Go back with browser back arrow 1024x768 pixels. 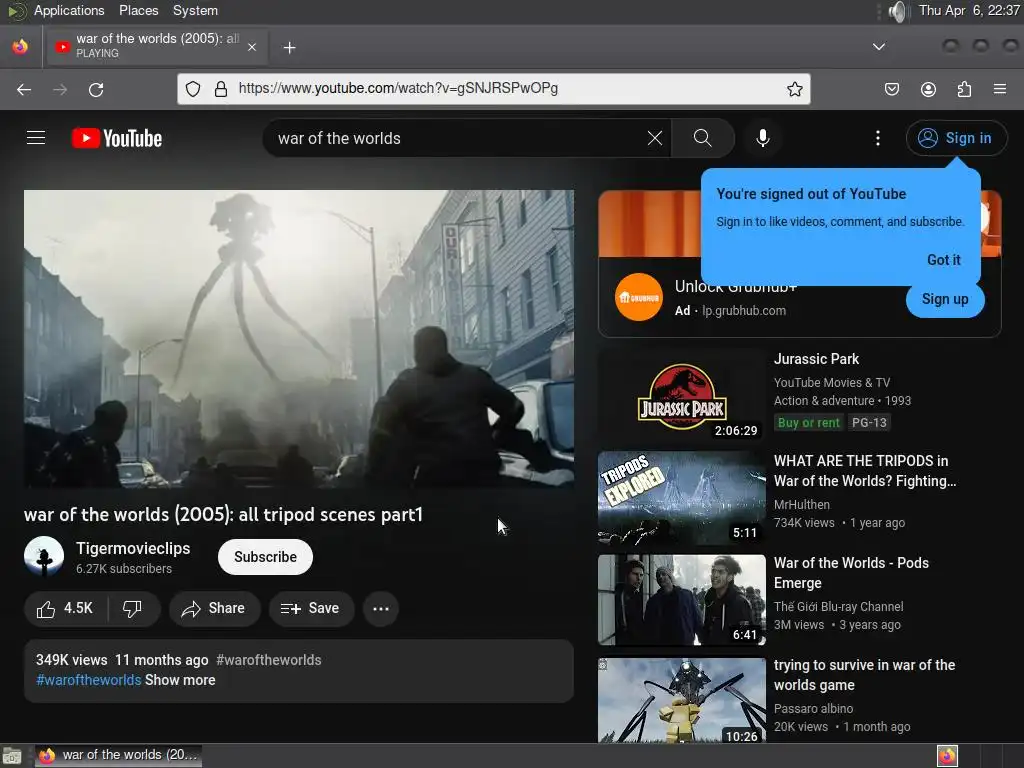24,89
